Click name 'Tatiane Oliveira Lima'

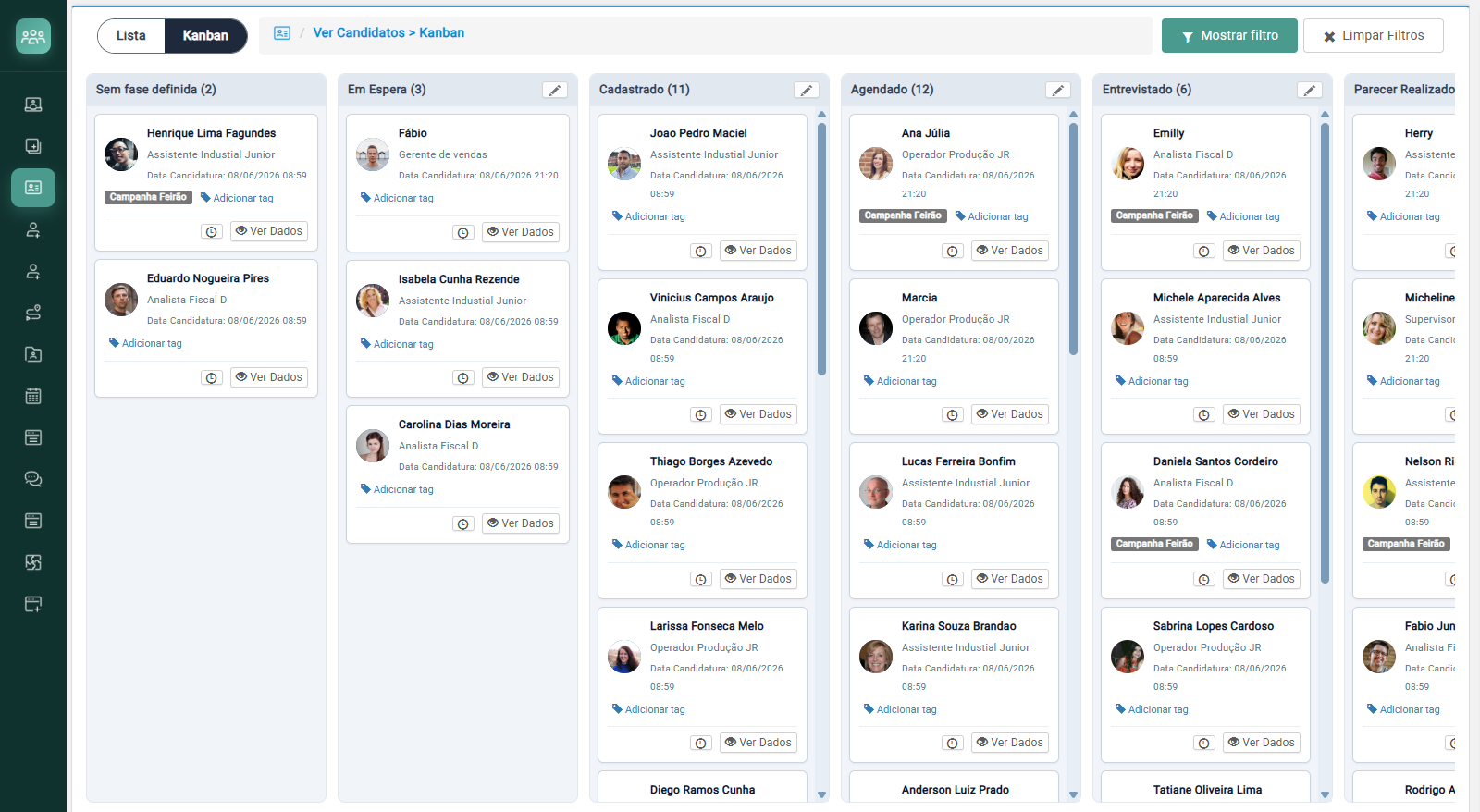click(x=1207, y=790)
